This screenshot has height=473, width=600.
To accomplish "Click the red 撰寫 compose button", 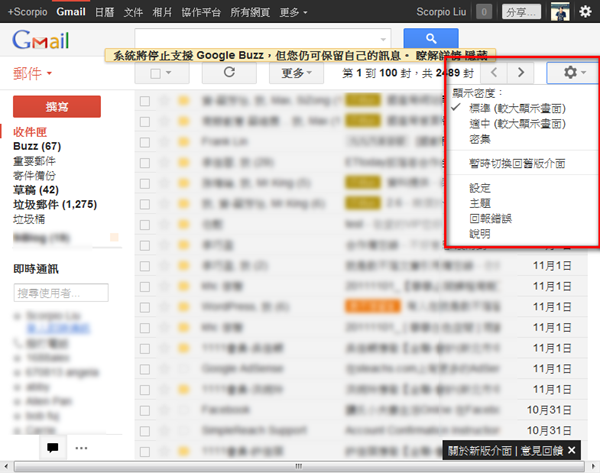I will 57,106.
